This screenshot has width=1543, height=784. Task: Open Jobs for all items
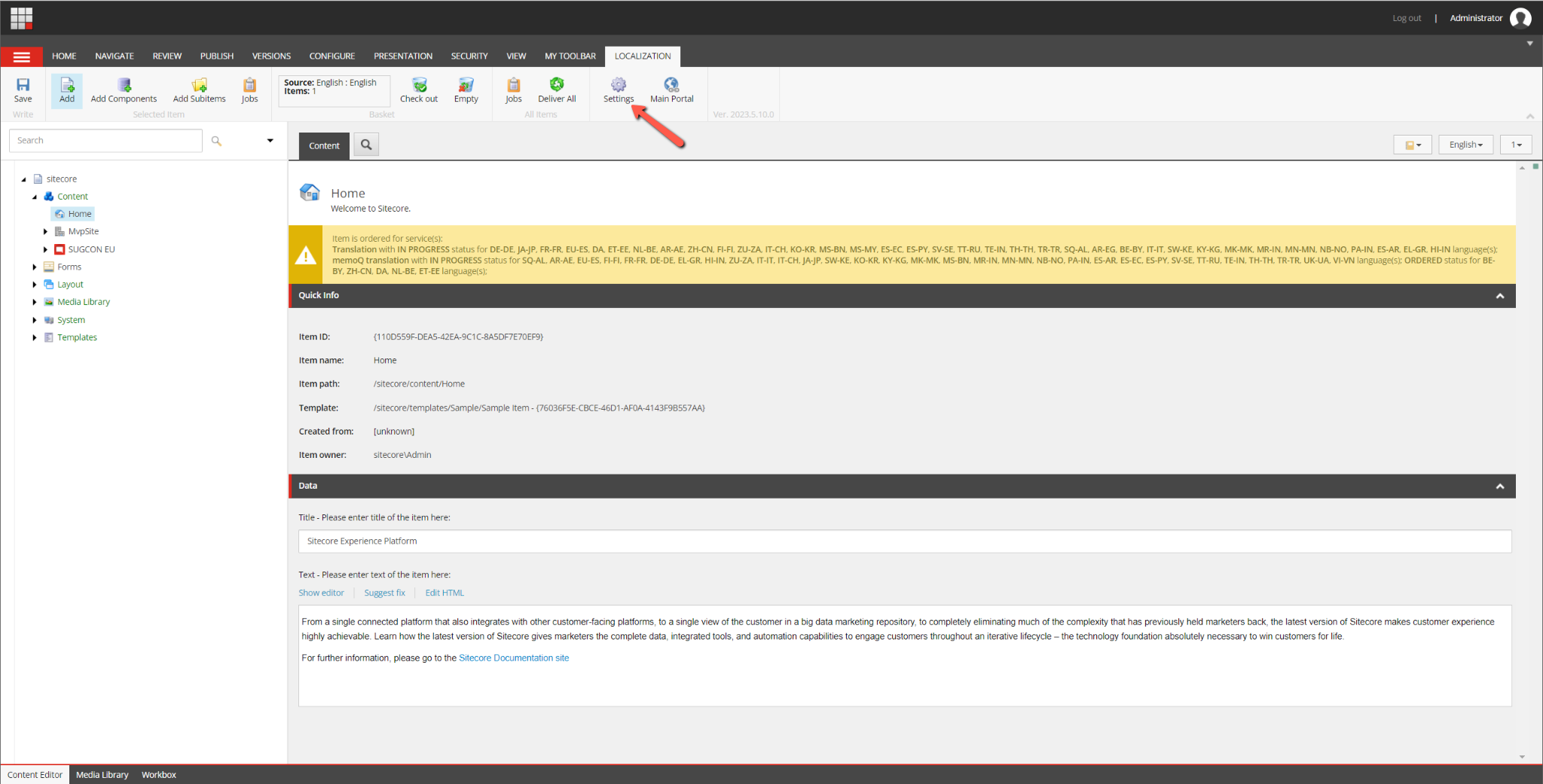click(x=513, y=90)
